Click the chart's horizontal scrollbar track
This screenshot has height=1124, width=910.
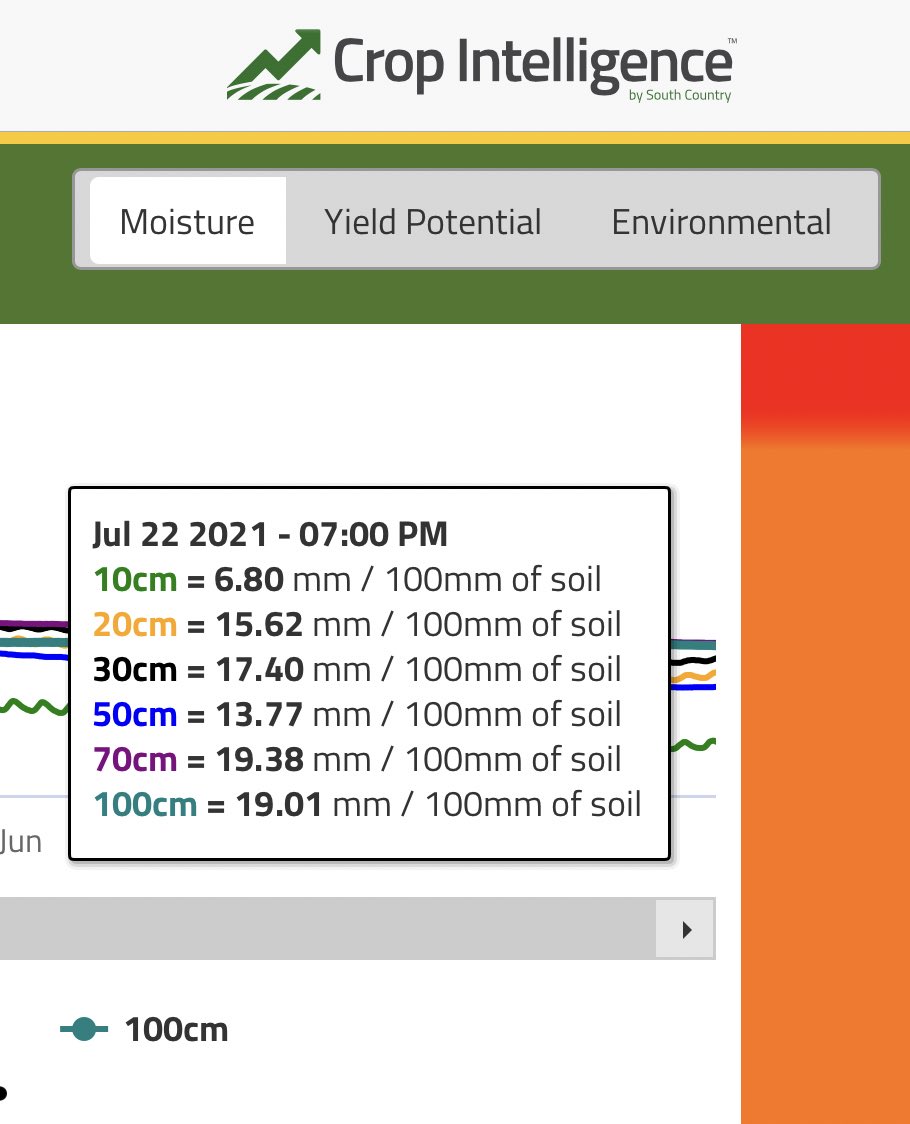click(x=328, y=929)
